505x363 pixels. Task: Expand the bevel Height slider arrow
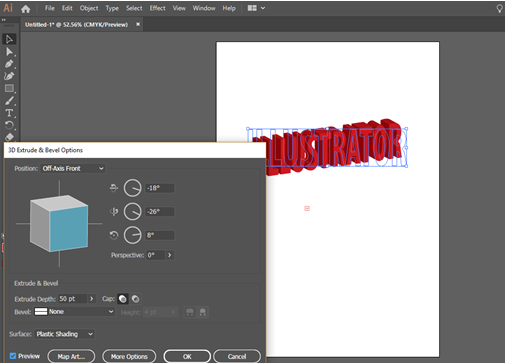click(173, 312)
